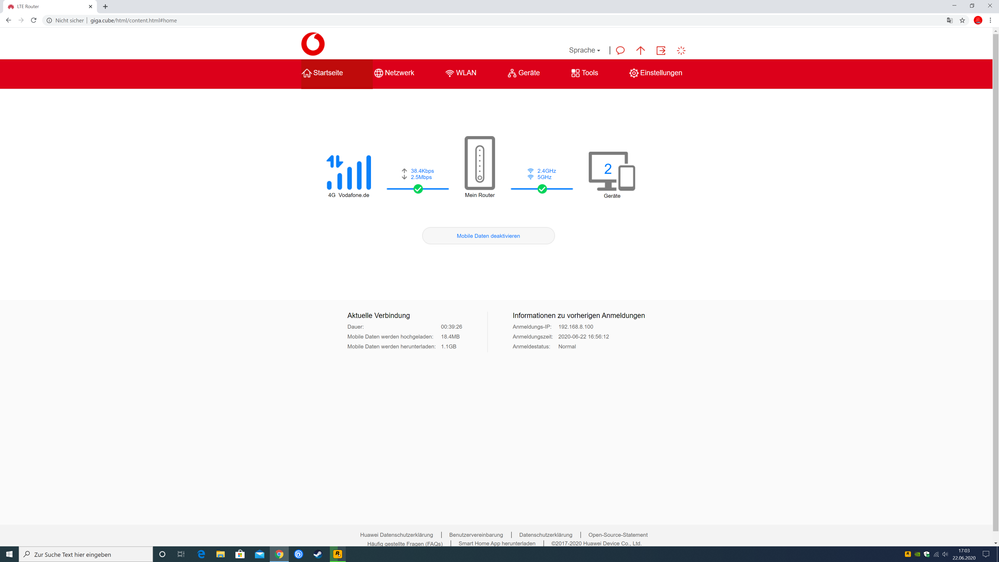Image resolution: width=999 pixels, height=562 pixels.
Task: Click the page vertical scrollbar
Action: (x=995, y=280)
